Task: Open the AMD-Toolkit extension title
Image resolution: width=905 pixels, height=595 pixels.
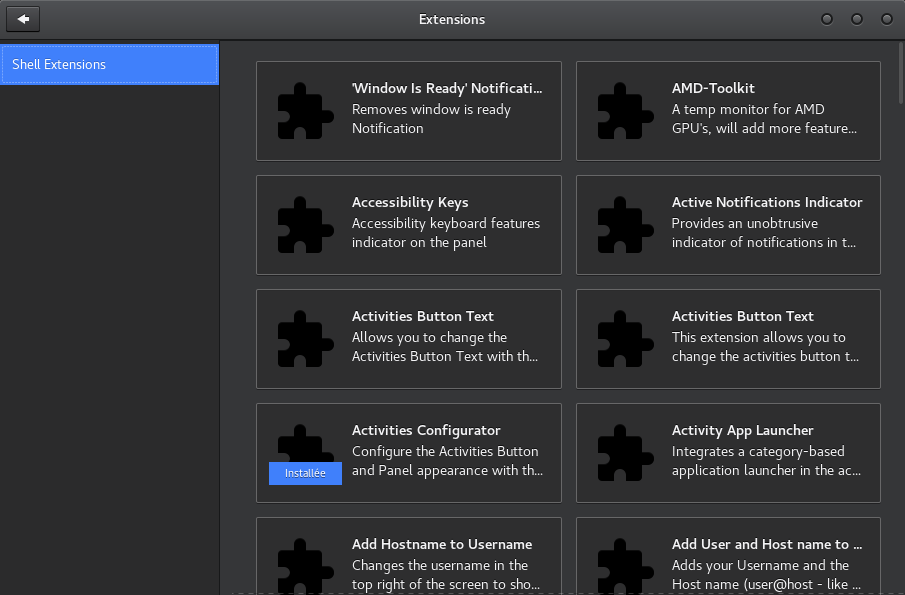Action: point(713,88)
